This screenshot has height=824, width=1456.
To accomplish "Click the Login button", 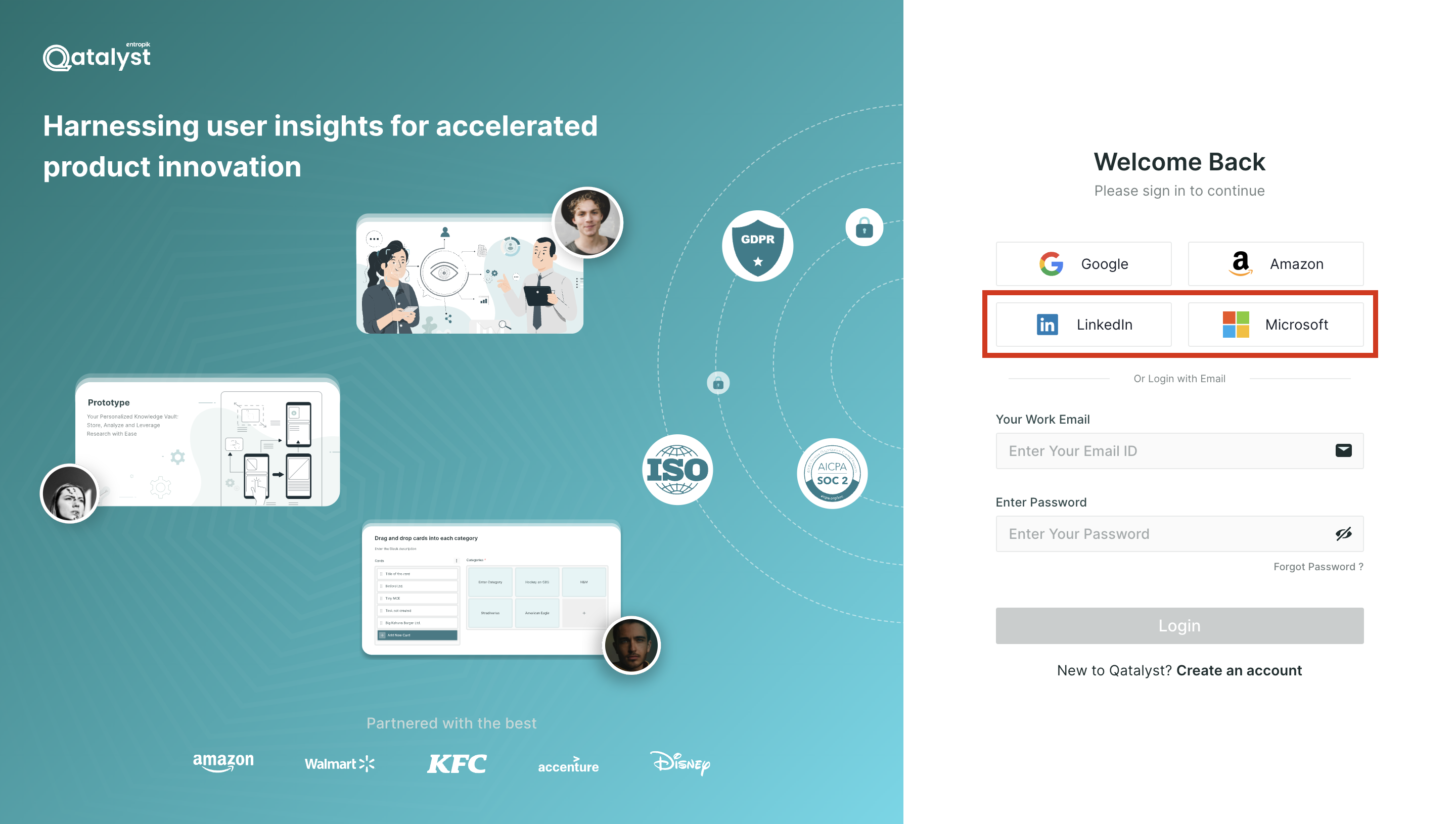I will 1179,625.
